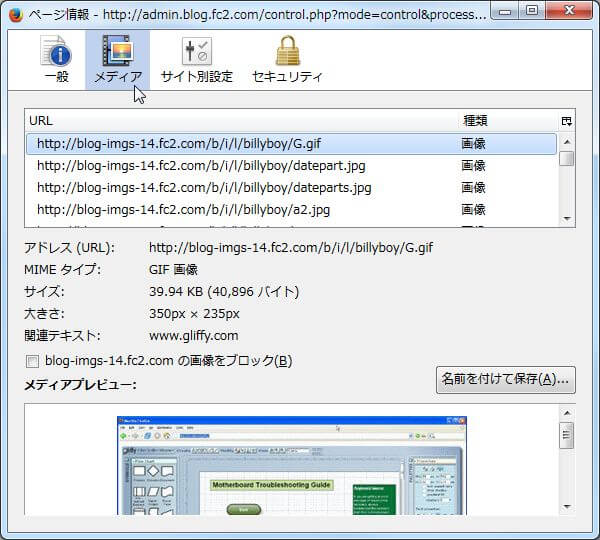This screenshot has width=600, height=540.
Task: Click the related text www.gliffy.com
Action: coord(194,336)
